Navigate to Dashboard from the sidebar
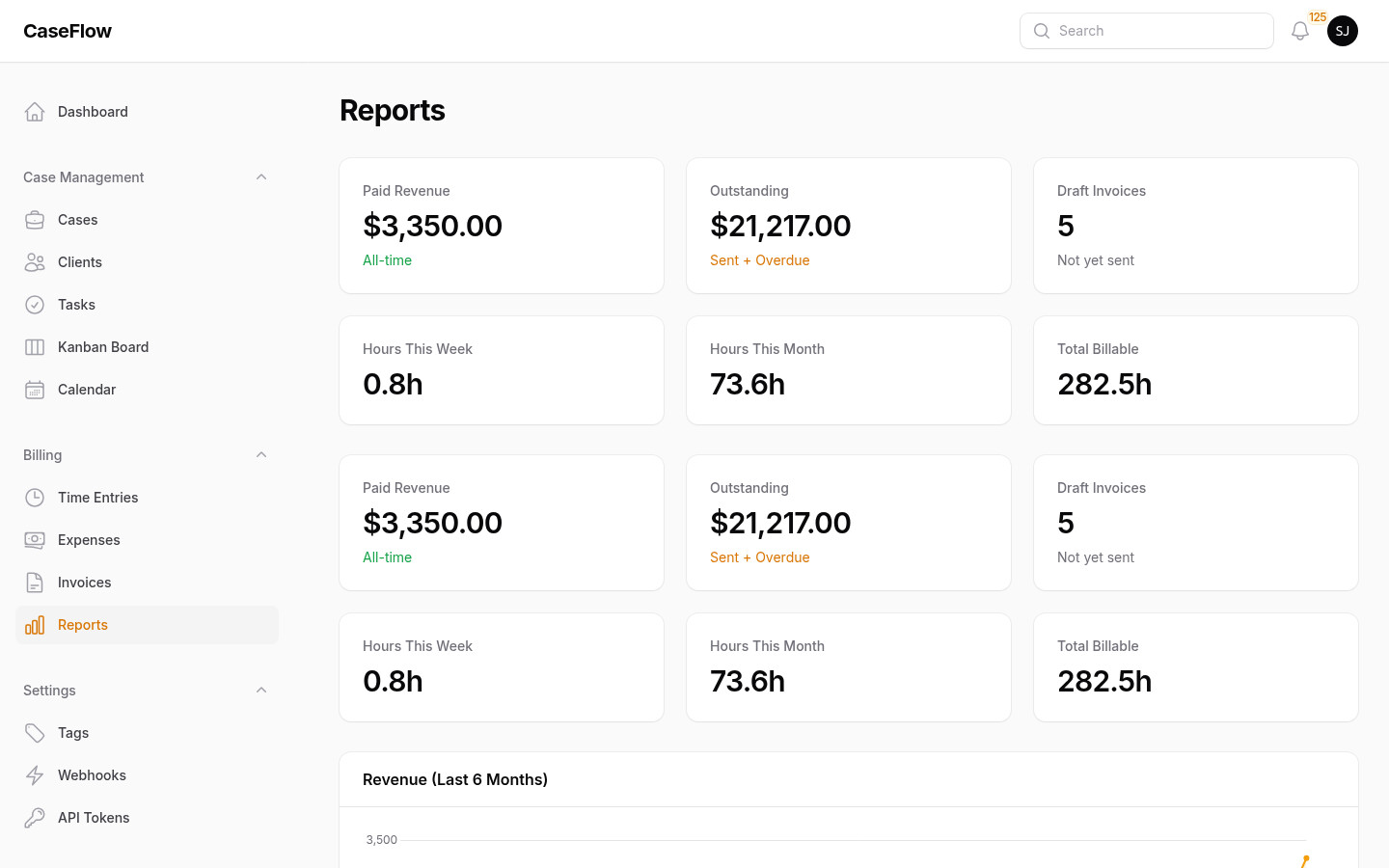The image size is (1389, 868). [x=93, y=111]
